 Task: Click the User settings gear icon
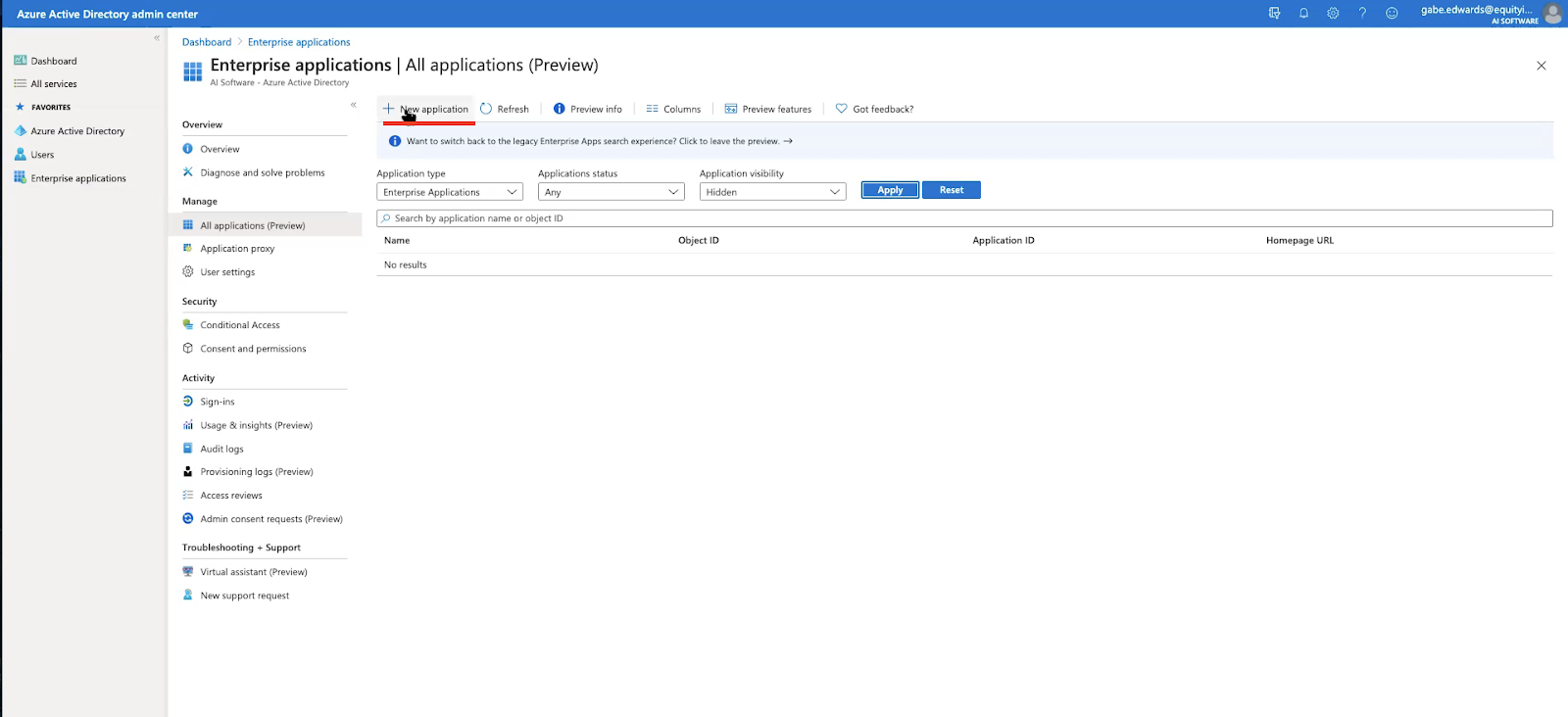tap(188, 272)
